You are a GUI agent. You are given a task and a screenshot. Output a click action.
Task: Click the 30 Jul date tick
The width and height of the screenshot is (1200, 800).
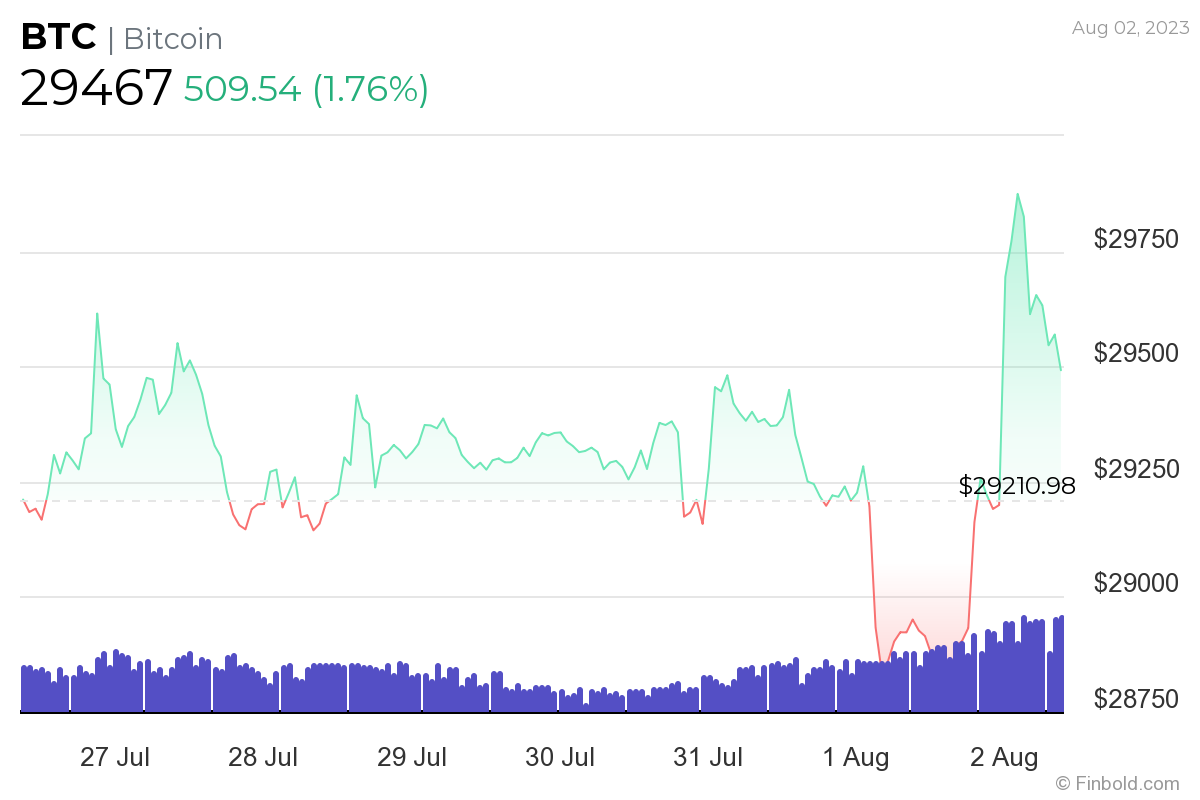point(560,757)
